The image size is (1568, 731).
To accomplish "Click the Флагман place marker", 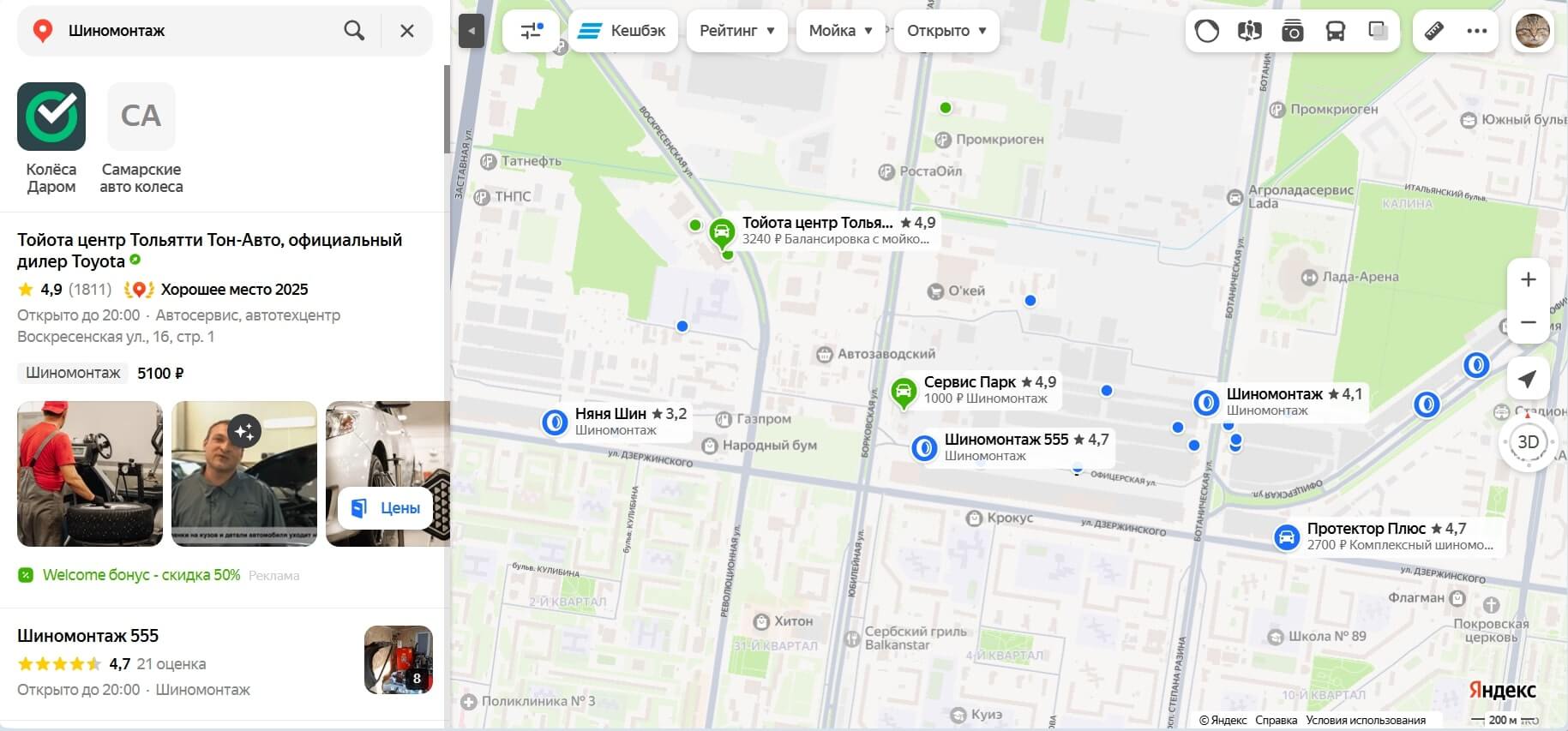I will (x=1457, y=598).
